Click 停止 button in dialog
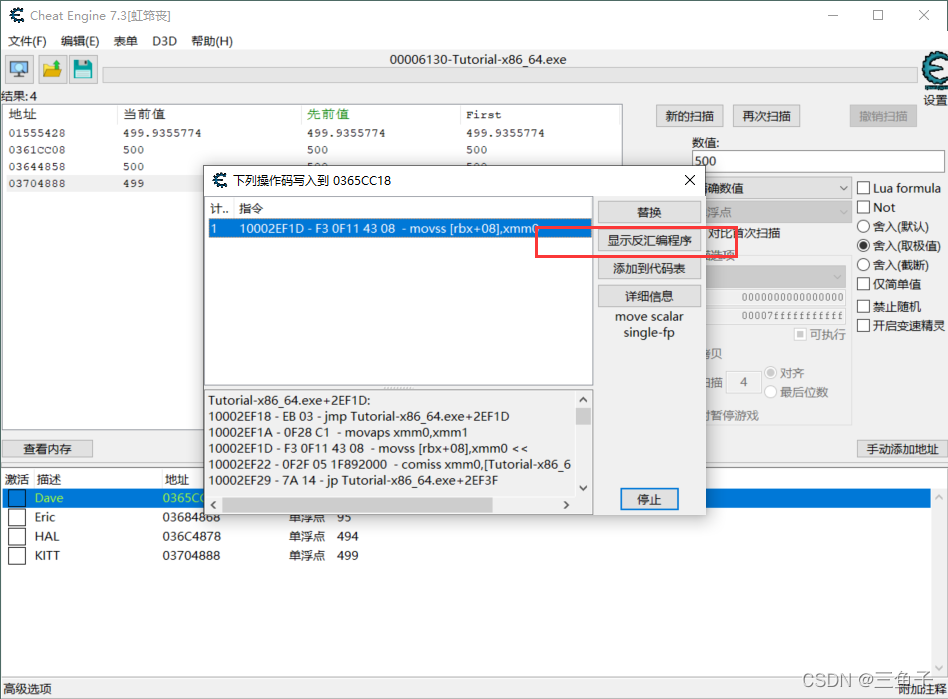This screenshot has width=948, height=699. 649,499
